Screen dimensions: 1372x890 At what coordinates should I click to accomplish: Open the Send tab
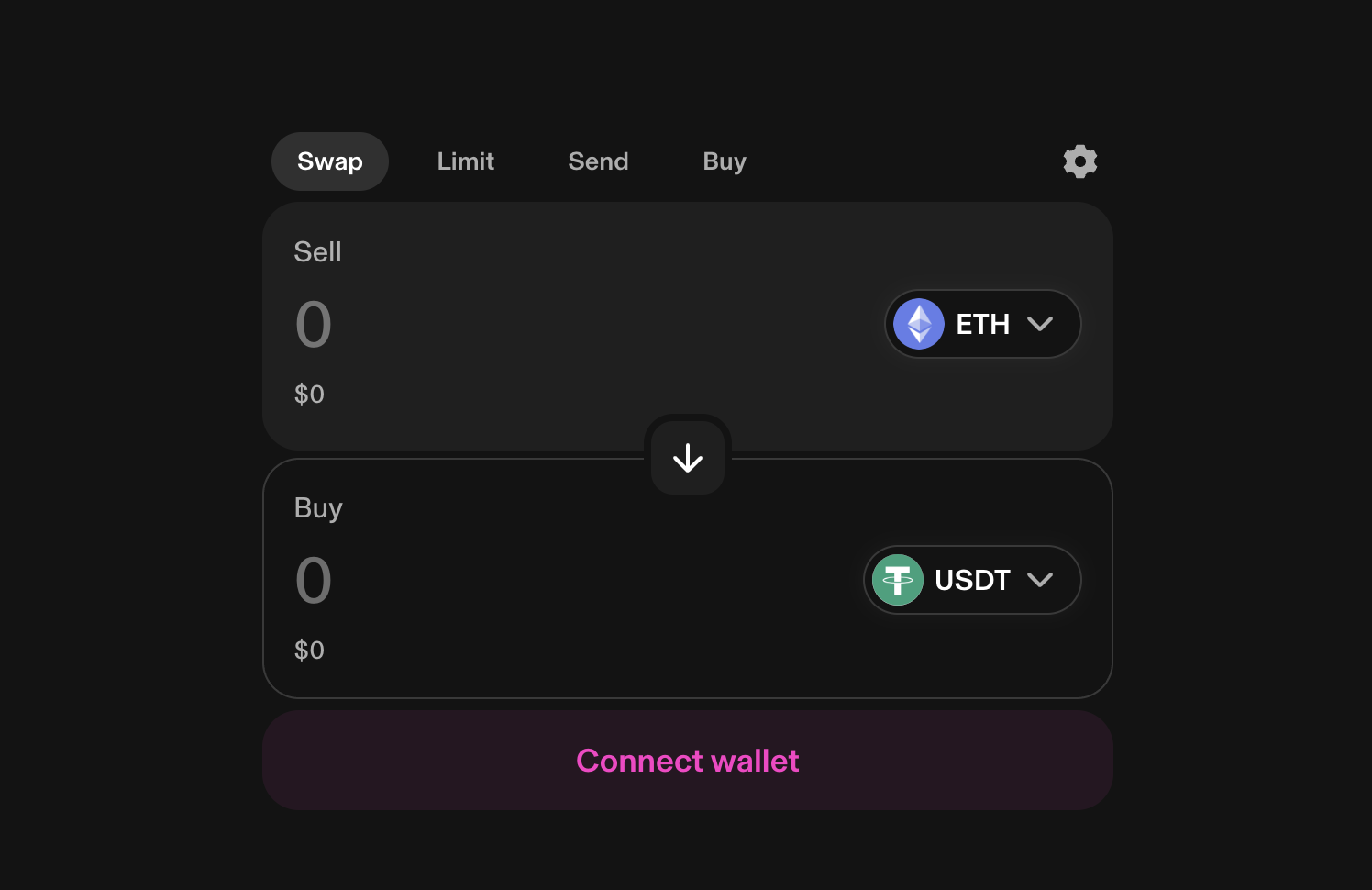(598, 161)
